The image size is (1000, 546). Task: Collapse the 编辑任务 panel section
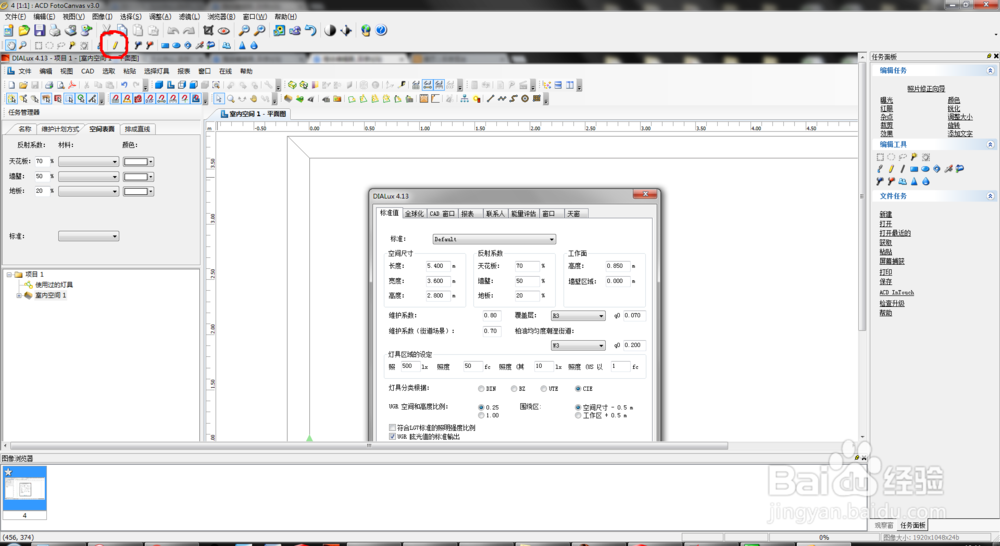point(990,71)
